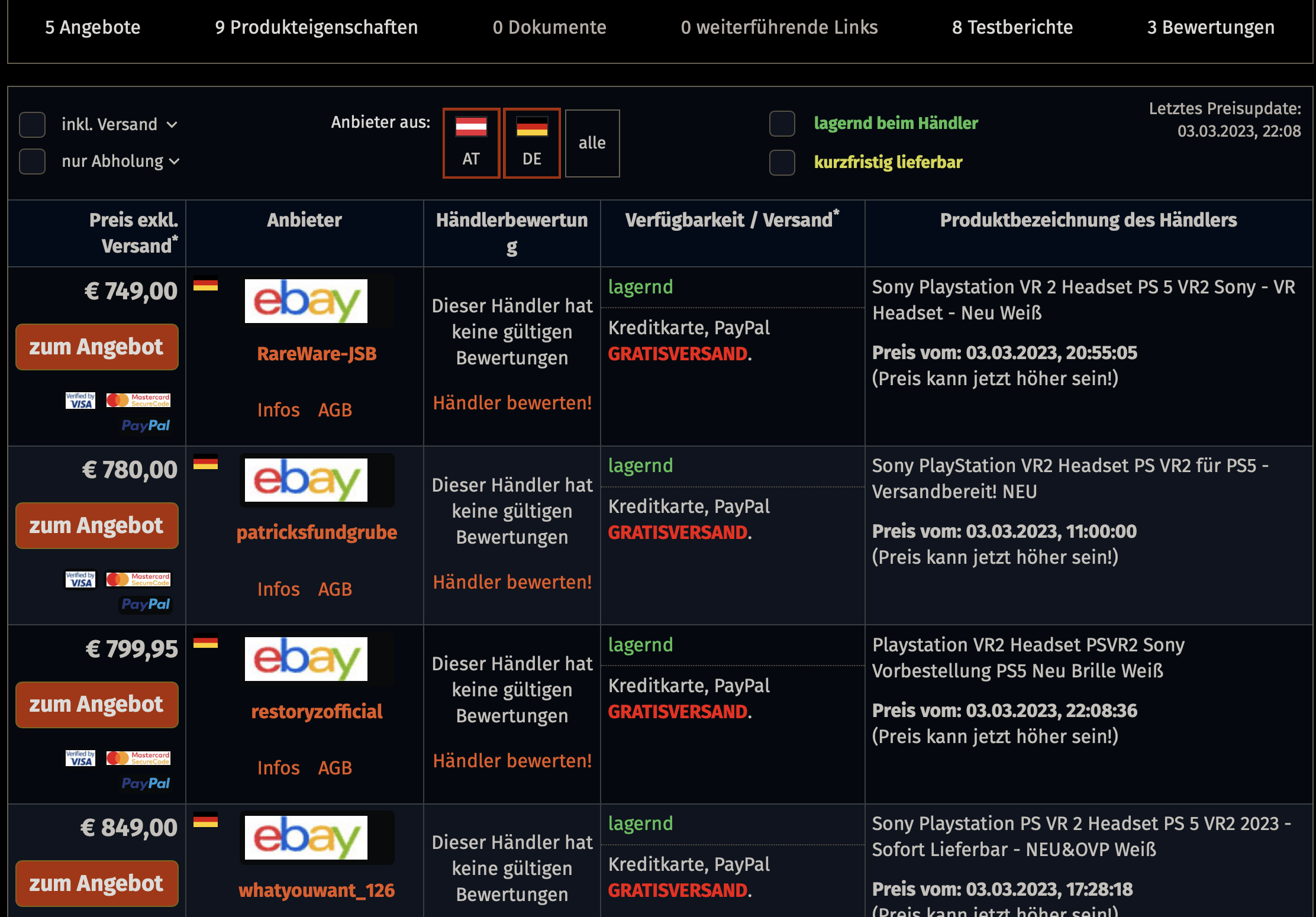Expand the inkl. Versand dropdown arrow

tap(172, 125)
